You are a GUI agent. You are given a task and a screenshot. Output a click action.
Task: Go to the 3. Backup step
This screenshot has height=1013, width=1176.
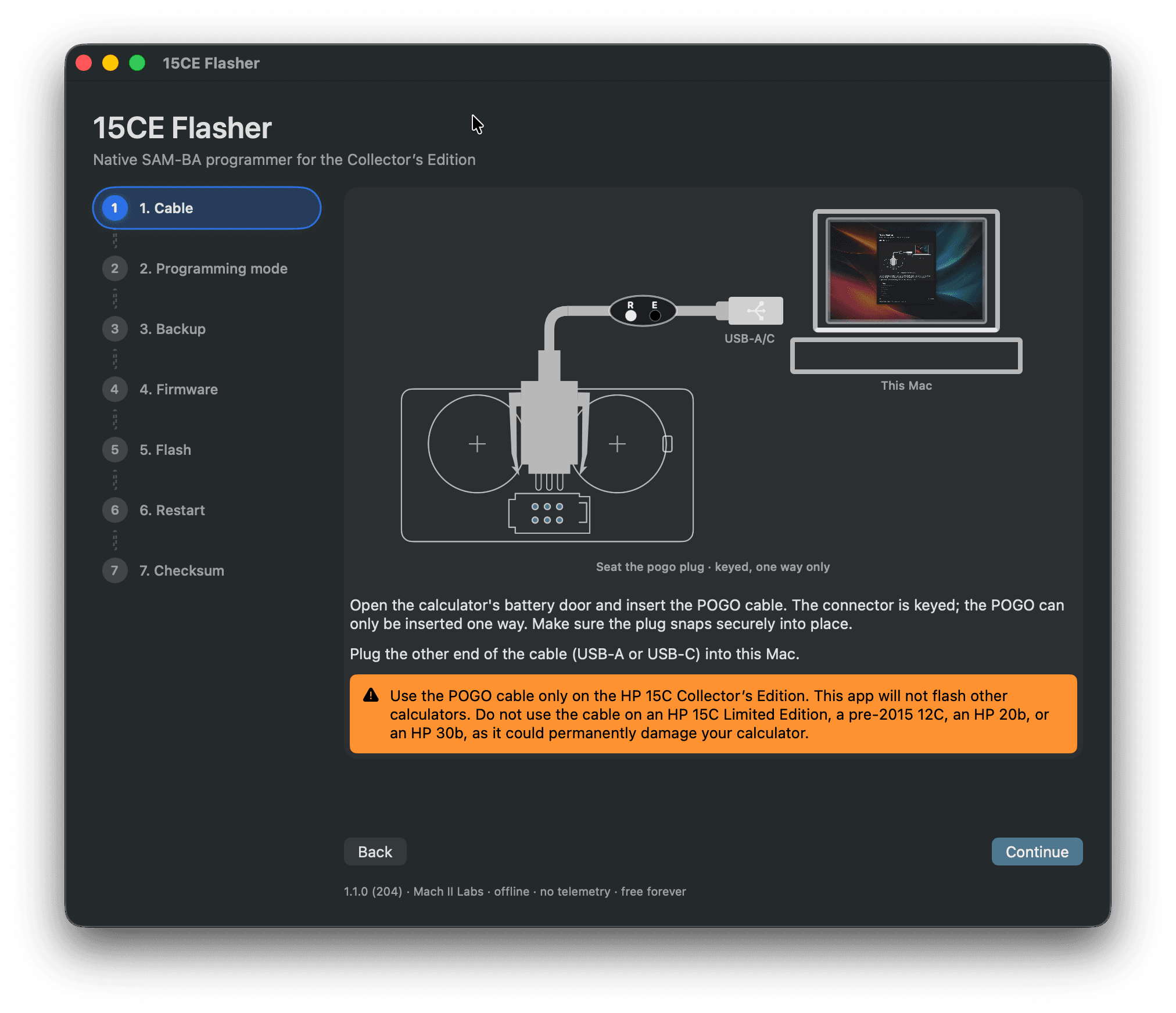(x=155, y=329)
